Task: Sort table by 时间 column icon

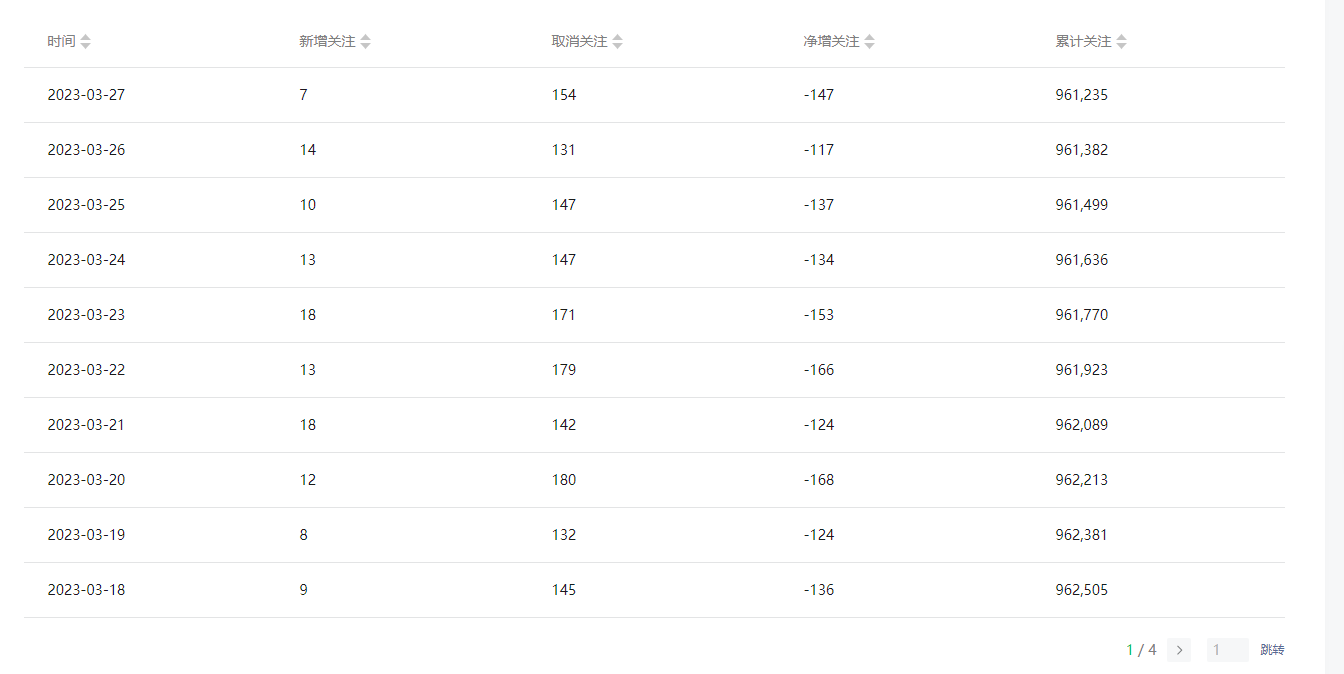Action: tap(86, 42)
